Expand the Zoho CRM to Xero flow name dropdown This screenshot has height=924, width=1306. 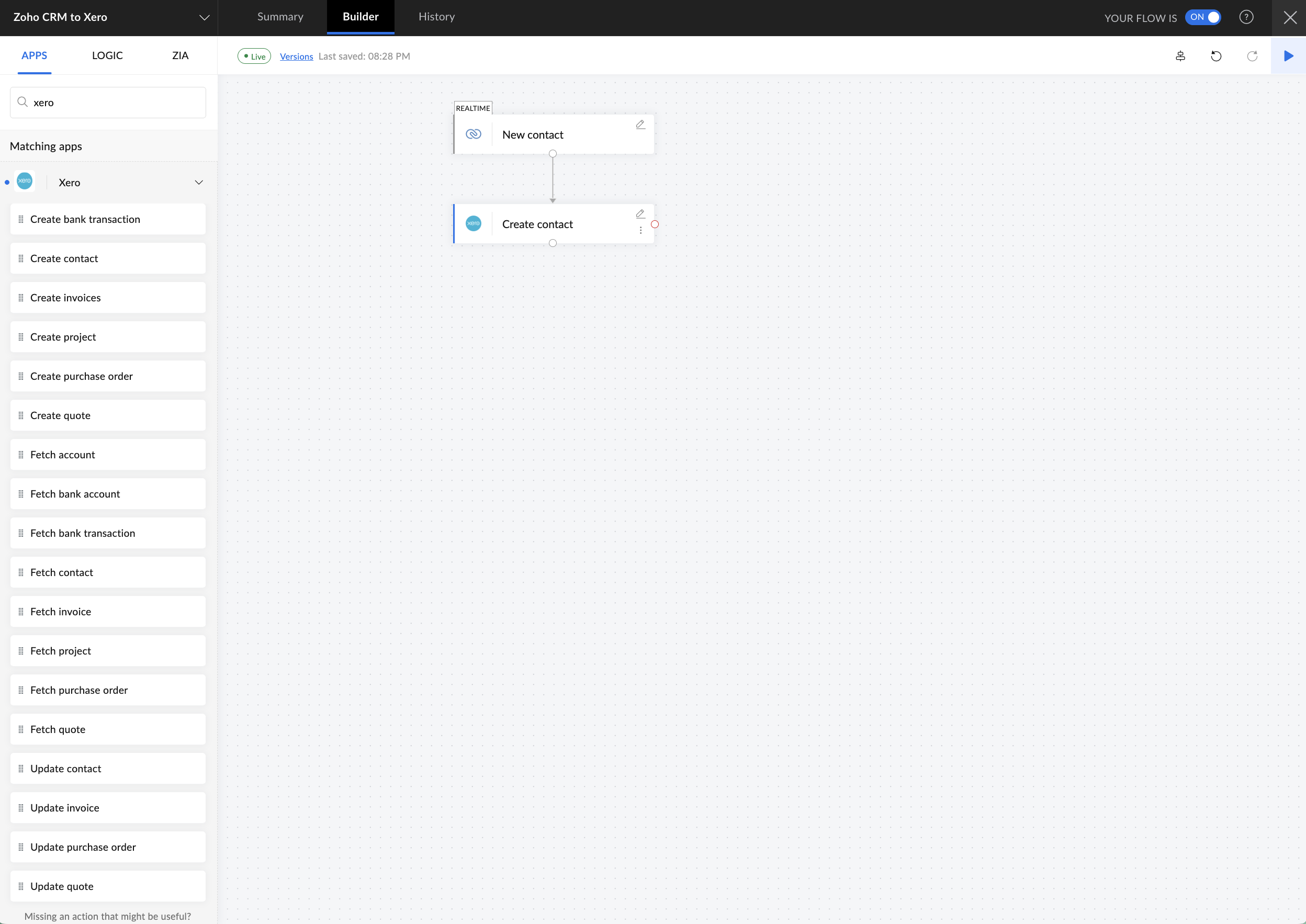pos(204,17)
